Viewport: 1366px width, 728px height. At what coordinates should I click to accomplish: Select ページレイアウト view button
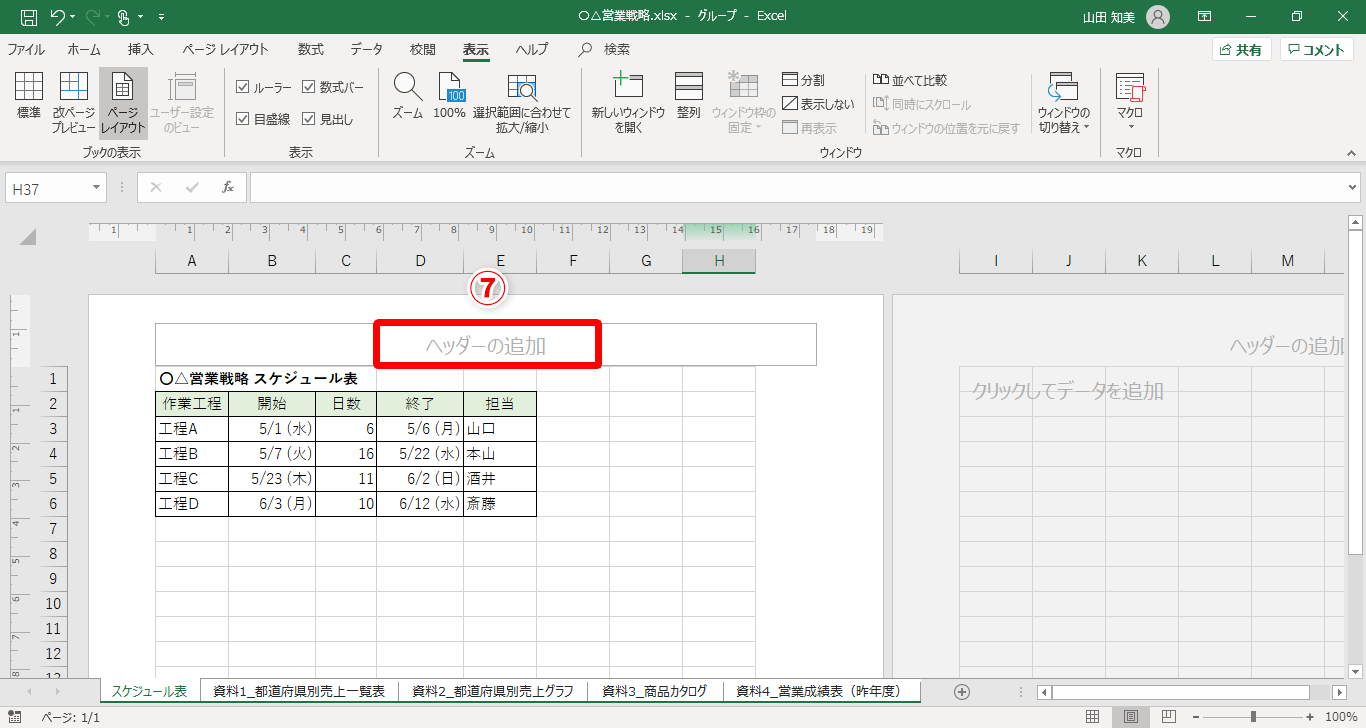(x=123, y=102)
